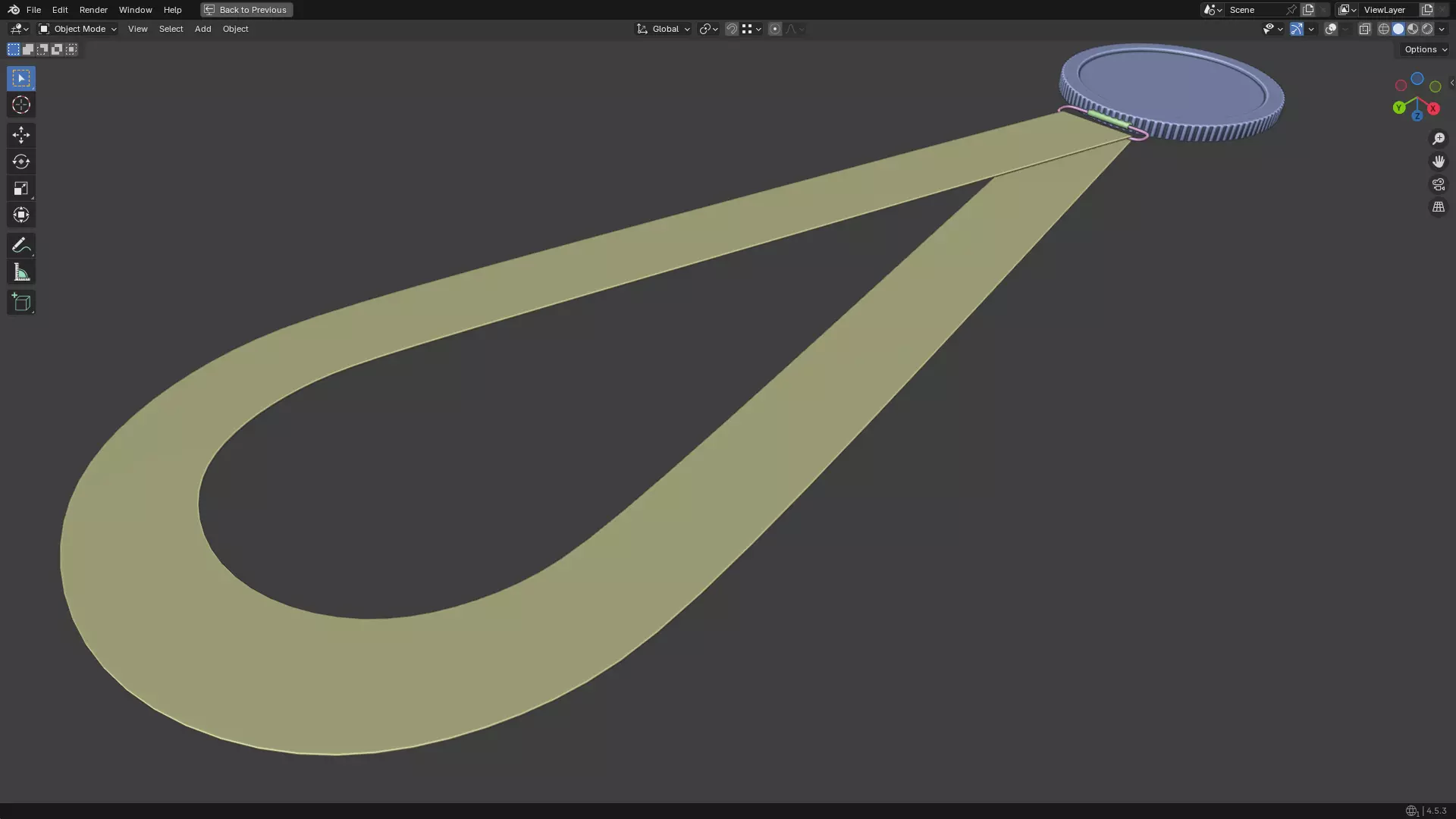Enable snapping magnet
1456x819 pixels.
pyautogui.click(x=731, y=29)
